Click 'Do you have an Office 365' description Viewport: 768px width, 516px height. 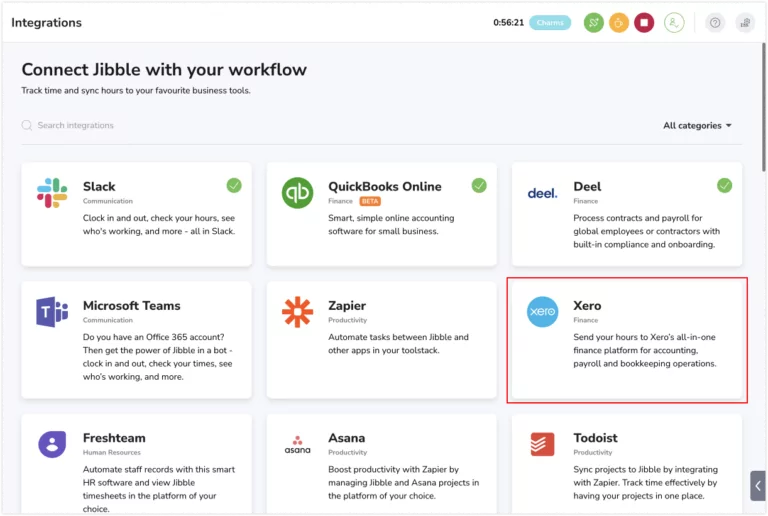[x=157, y=357]
